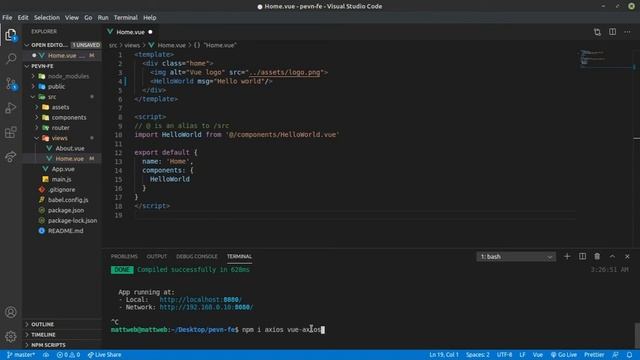Open errors and warnings status indicator

(68, 355)
